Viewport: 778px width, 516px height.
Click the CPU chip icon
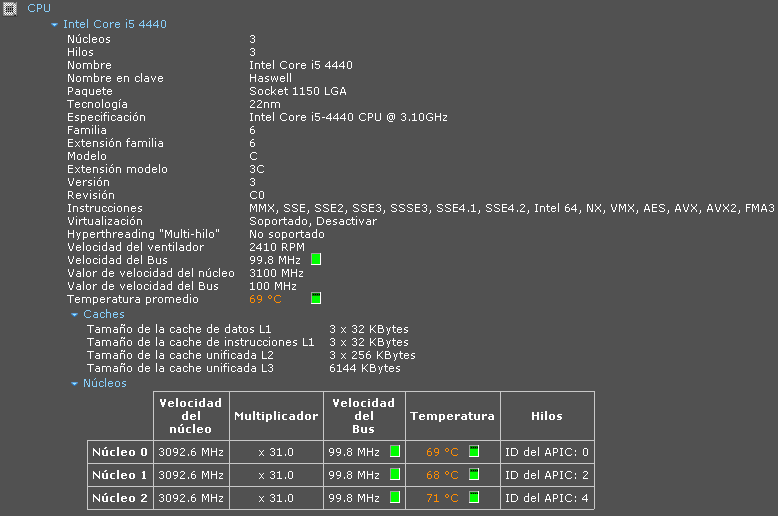pyautogui.click(x=9, y=8)
